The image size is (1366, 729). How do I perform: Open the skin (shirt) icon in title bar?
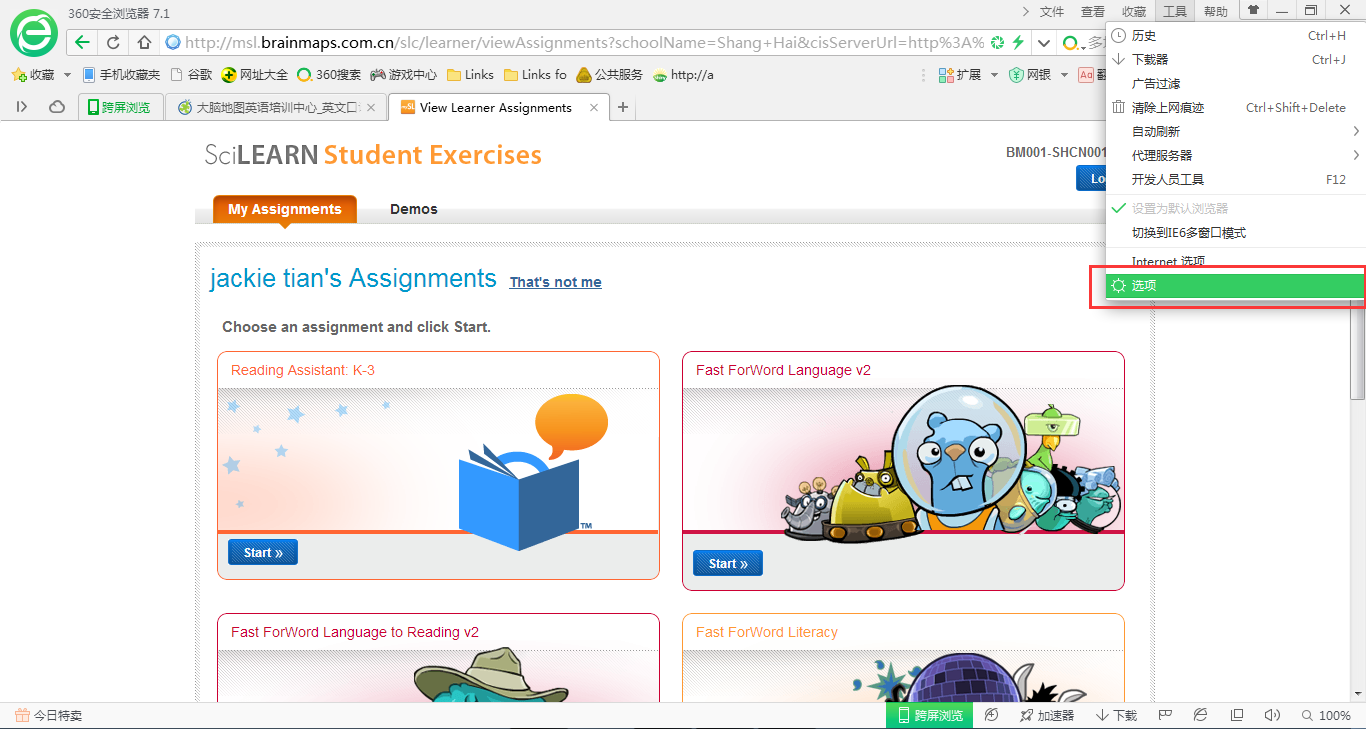pos(1252,10)
